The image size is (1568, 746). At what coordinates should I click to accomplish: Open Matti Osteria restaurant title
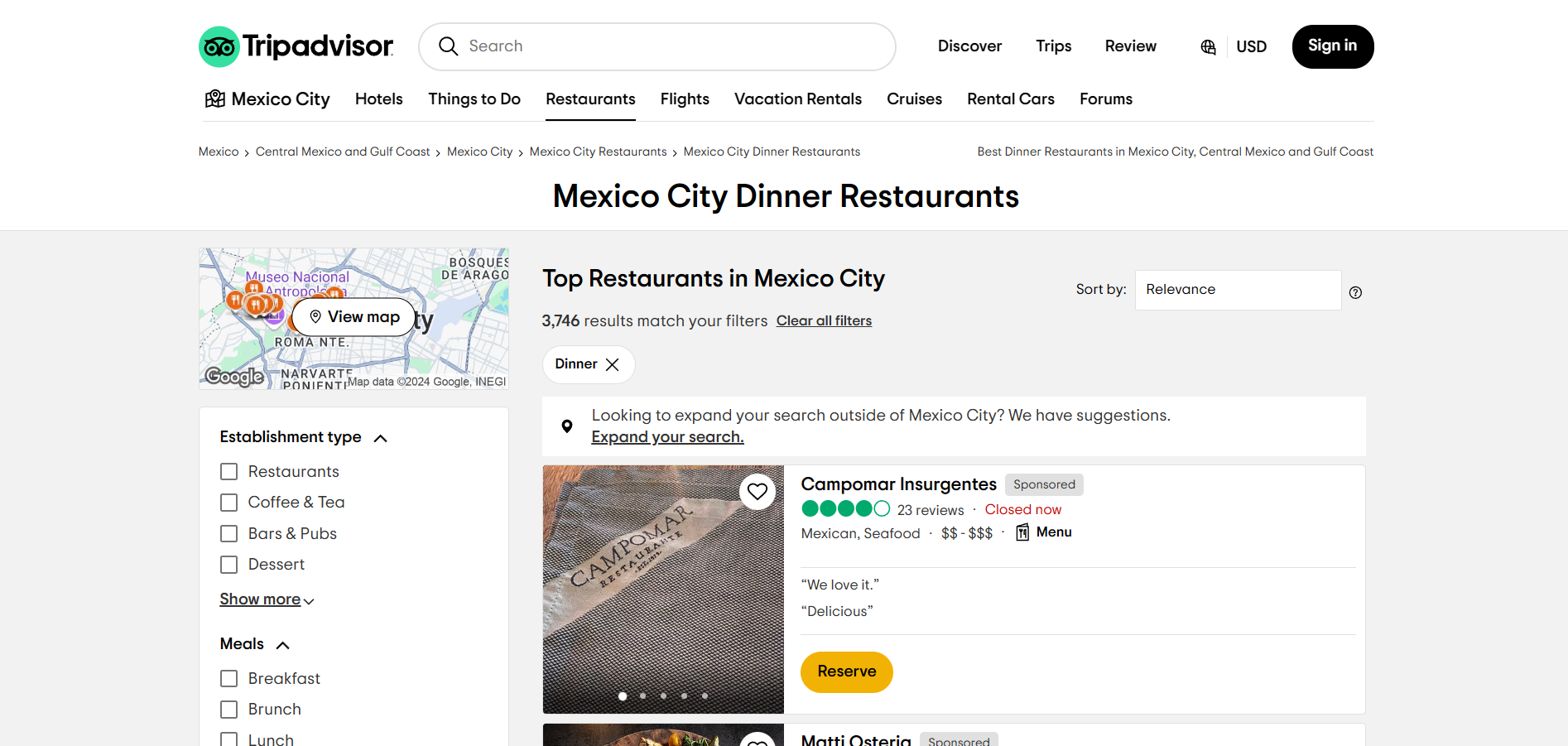pos(856,739)
